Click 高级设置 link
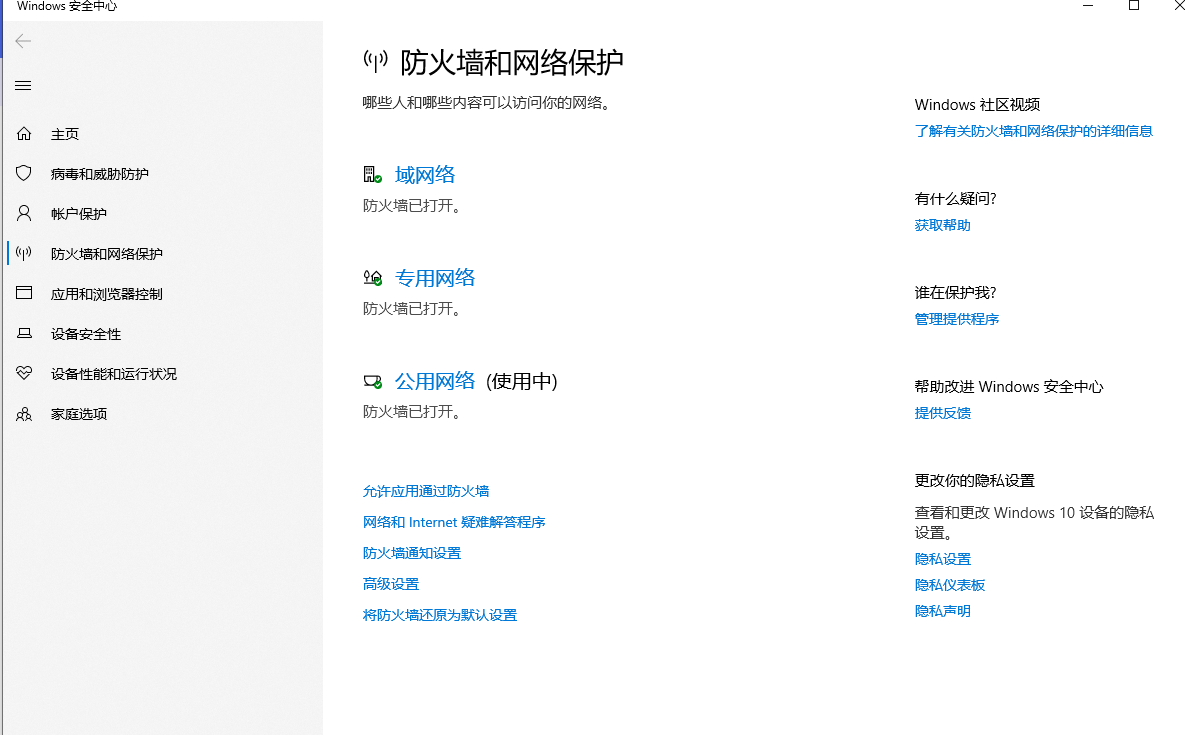Viewport: 1202px width, 735px height. point(391,584)
